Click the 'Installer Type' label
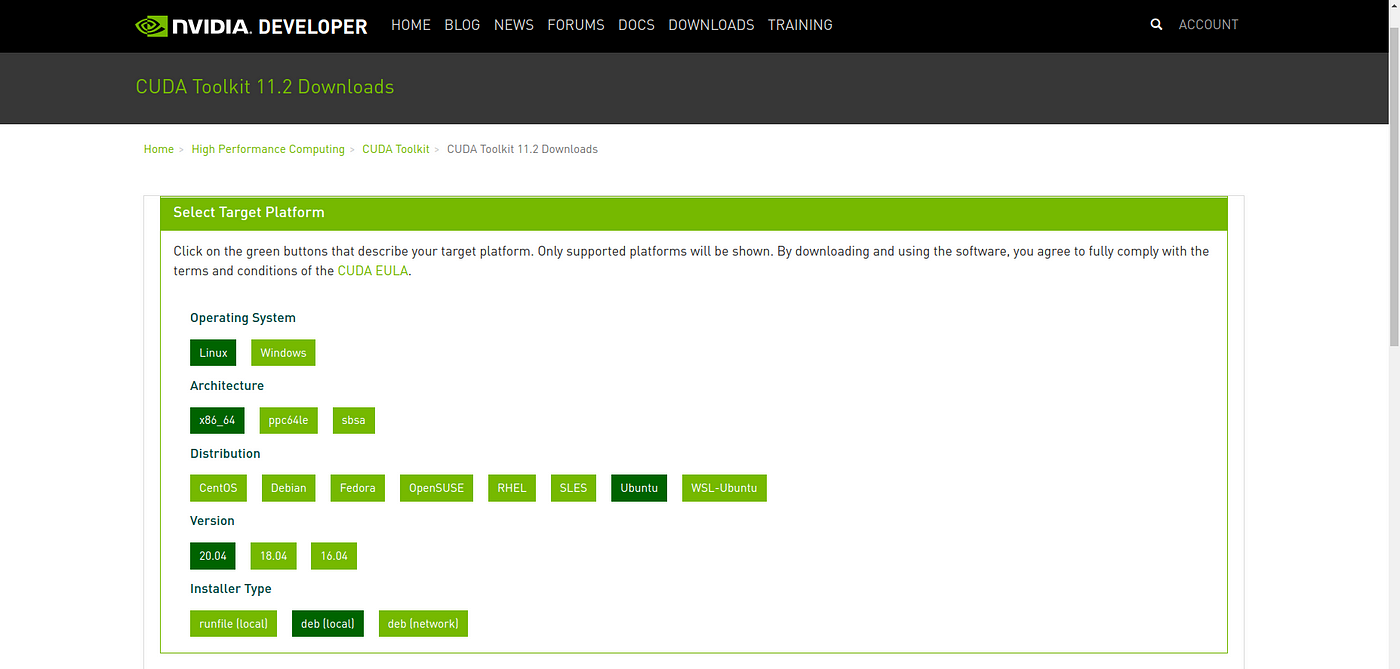1400x669 pixels. 231,589
